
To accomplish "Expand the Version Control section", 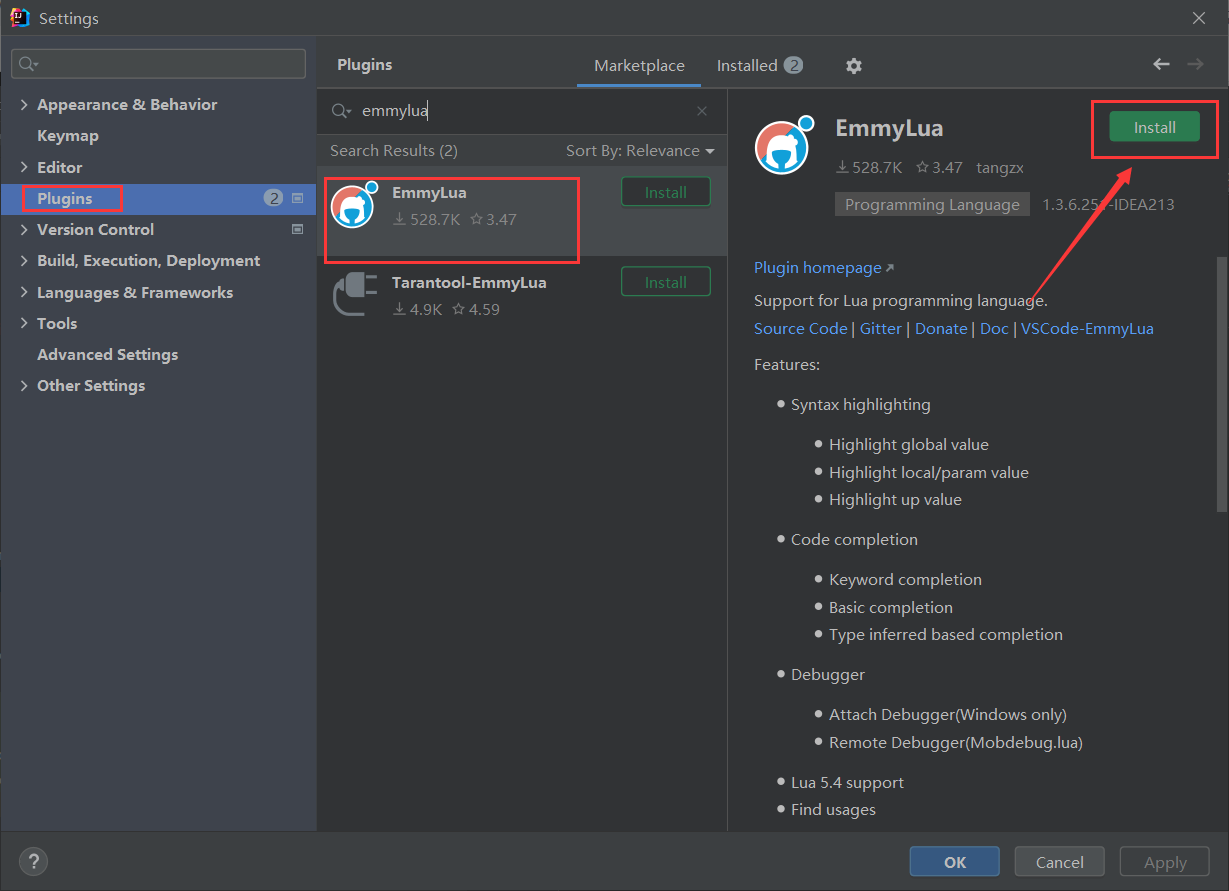I will [x=24, y=230].
